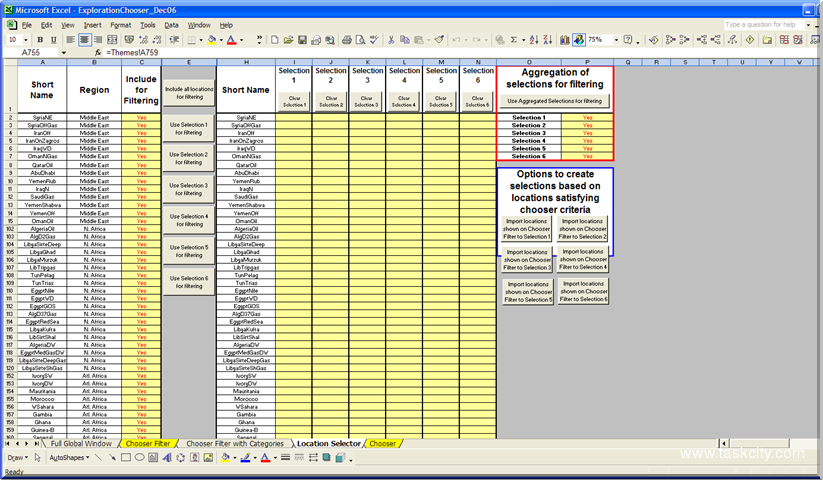This screenshot has width=823, height=480.
Task: Toggle bold formatting in toolbar
Action: point(40,40)
